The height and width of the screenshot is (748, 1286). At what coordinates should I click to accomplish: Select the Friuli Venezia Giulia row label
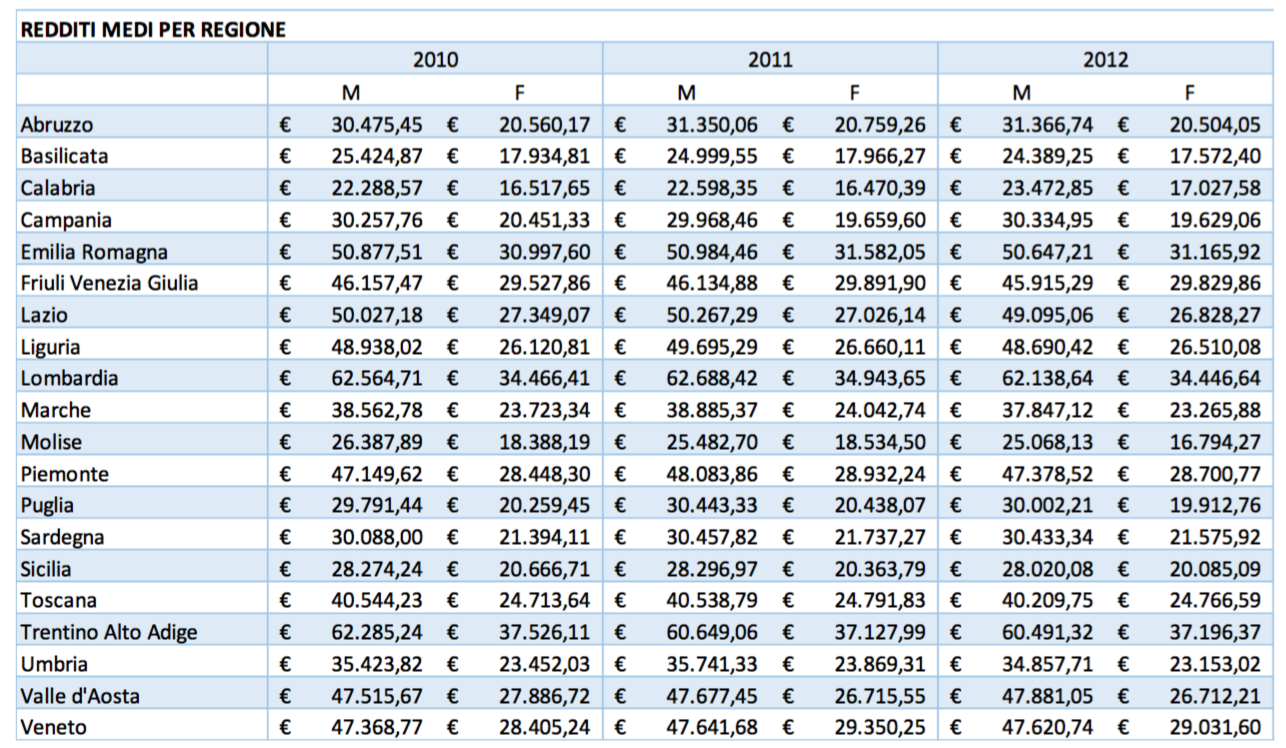tap(142, 283)
